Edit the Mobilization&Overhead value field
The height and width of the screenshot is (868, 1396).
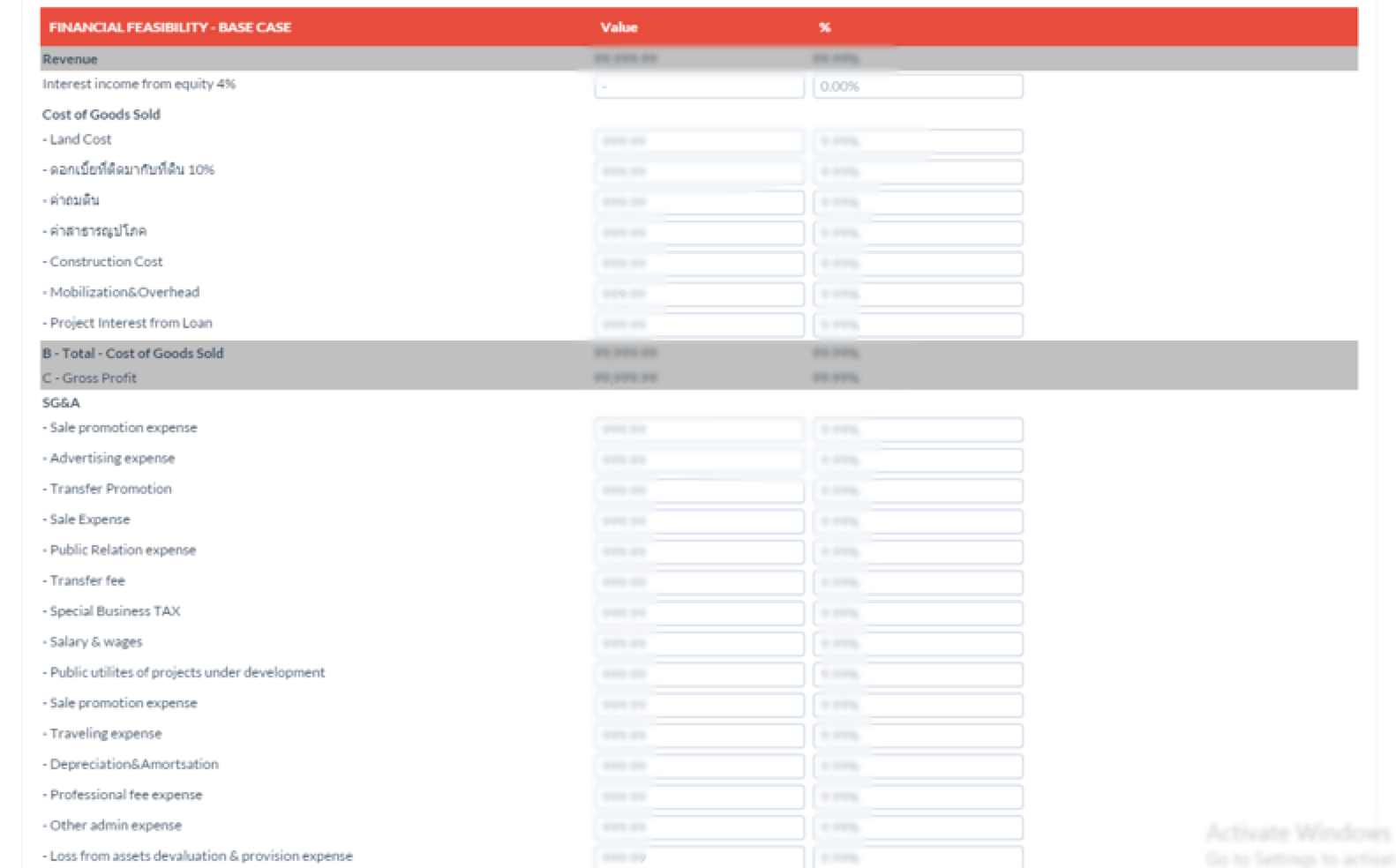point(699,294)
